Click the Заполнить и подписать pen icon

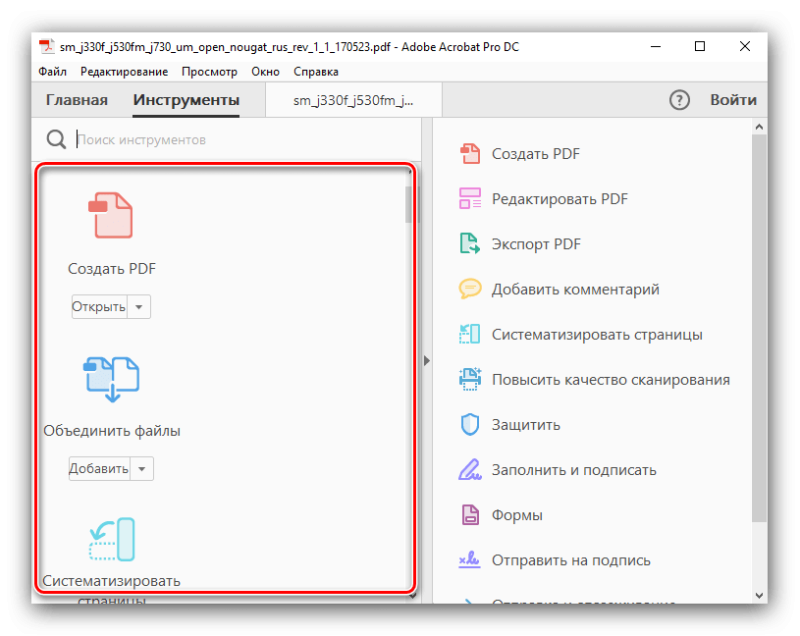pos(470,470)
